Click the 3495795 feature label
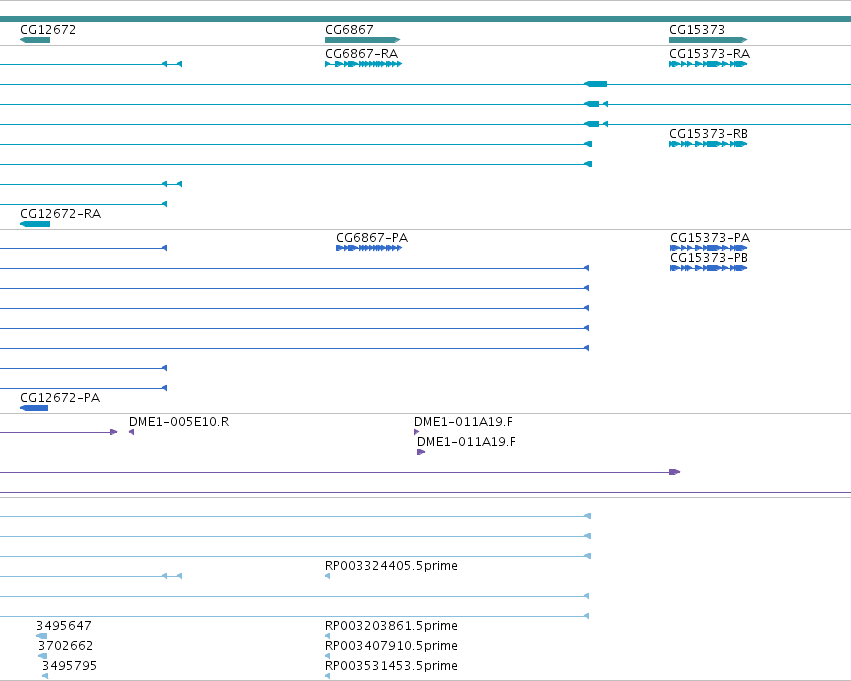The width and height of the screenshot is (851, 681). (x=67, y=665)
